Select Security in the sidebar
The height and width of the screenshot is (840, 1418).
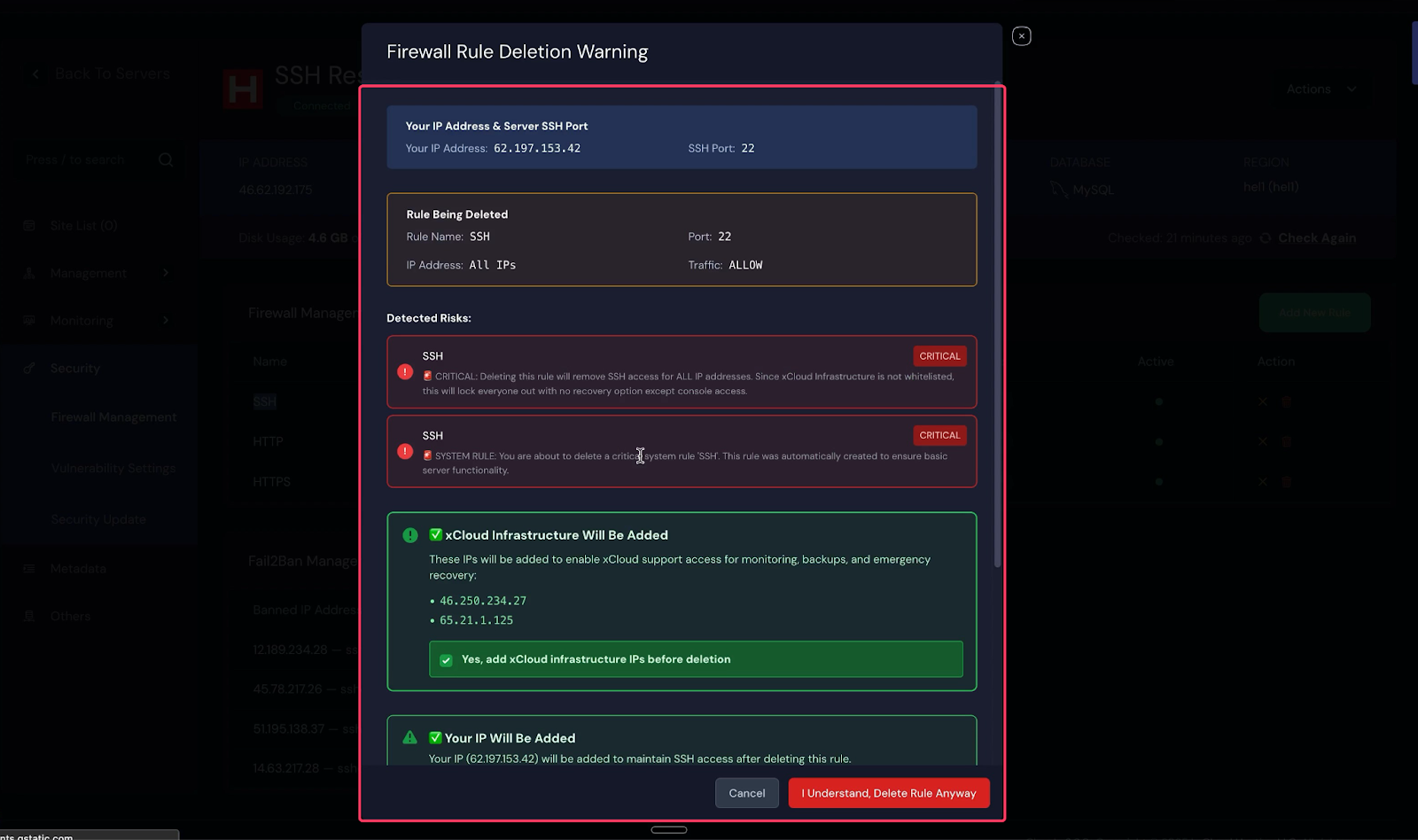[74, 369]
